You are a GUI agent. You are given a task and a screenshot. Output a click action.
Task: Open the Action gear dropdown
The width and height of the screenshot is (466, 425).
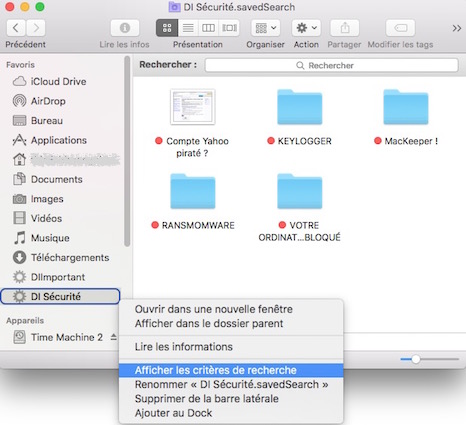click(x=306, y=28)
